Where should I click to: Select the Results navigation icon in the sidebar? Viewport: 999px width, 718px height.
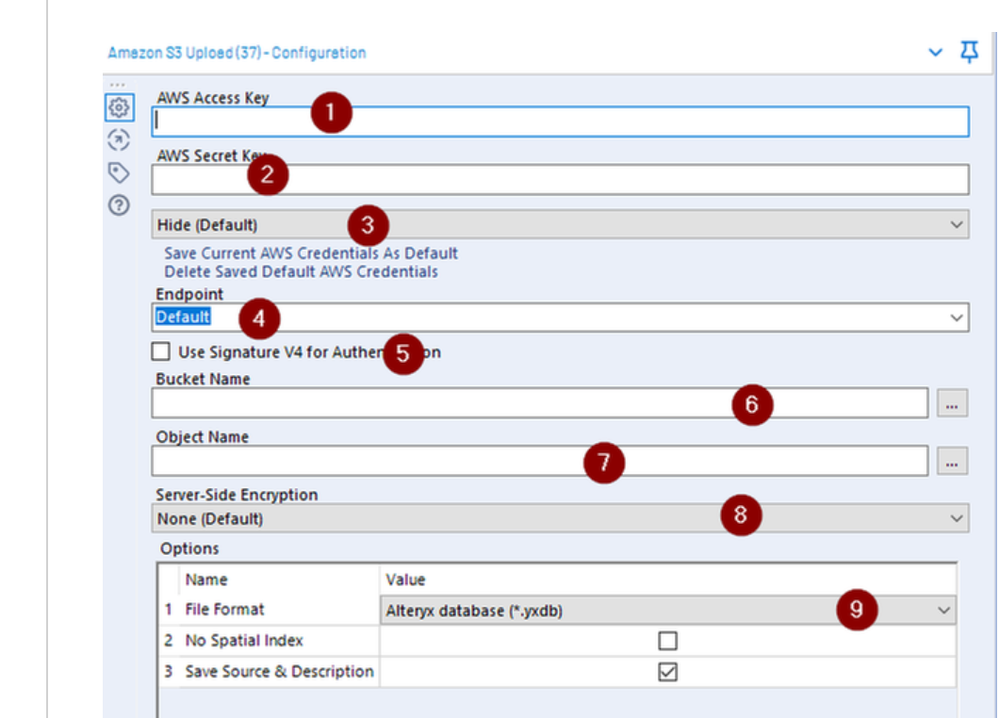(119, 140)
